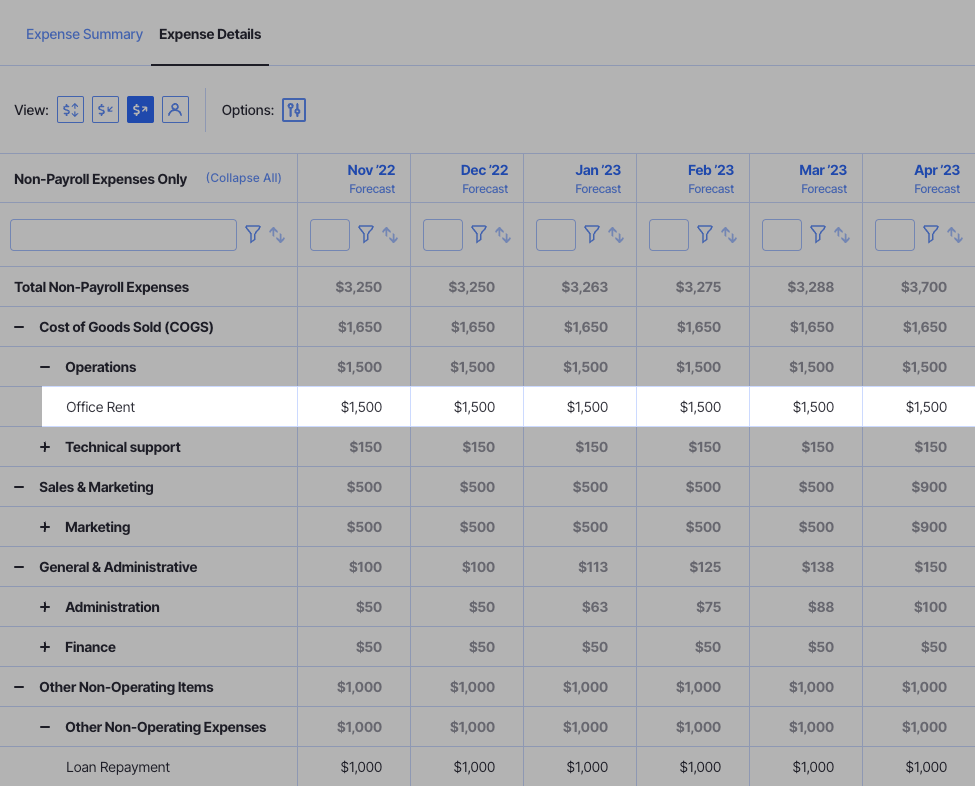Screen dimensions: 975x786
Task: Select the active cash outflow view icon
Action: point(140,109)
